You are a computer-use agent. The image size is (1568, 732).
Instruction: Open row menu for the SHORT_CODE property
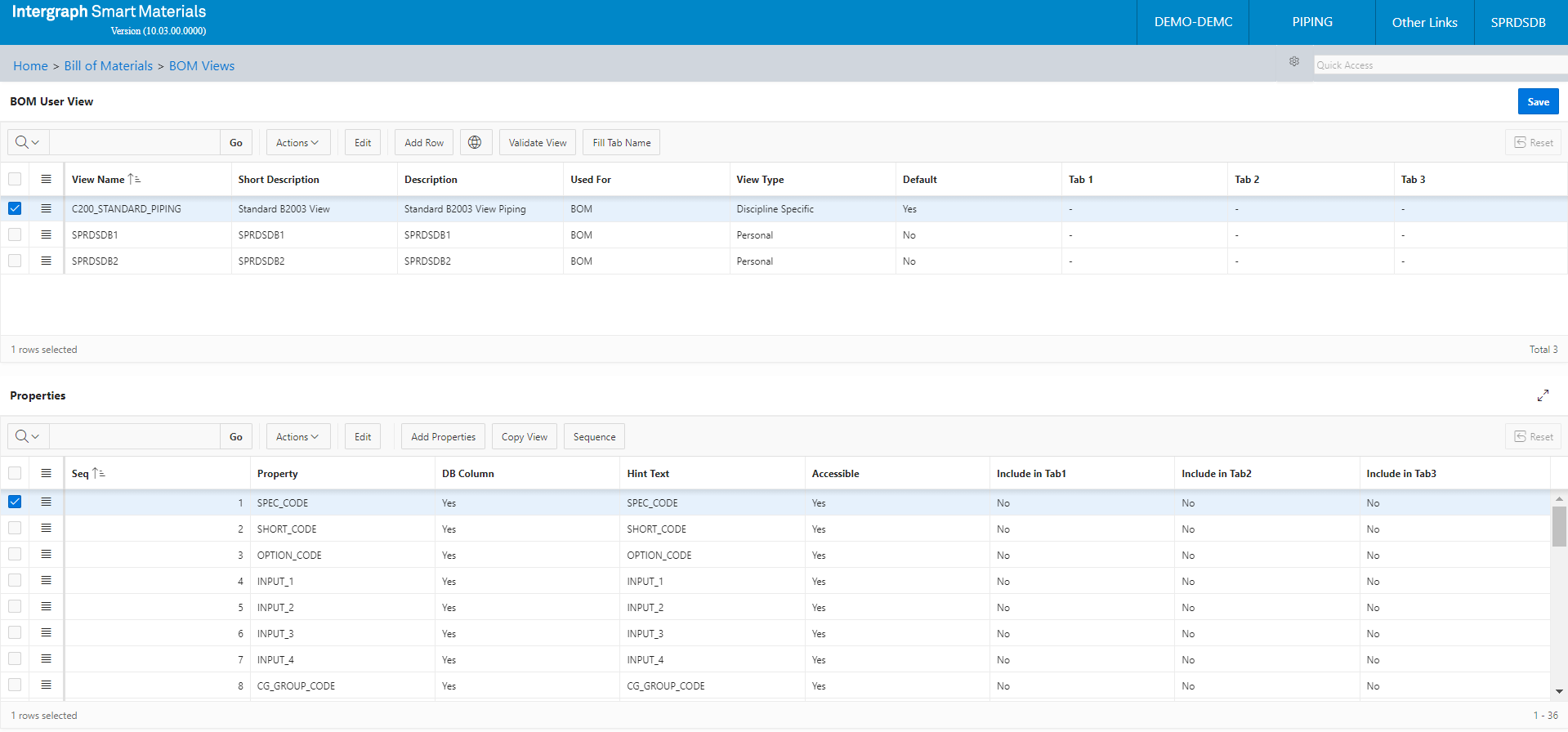46,529
